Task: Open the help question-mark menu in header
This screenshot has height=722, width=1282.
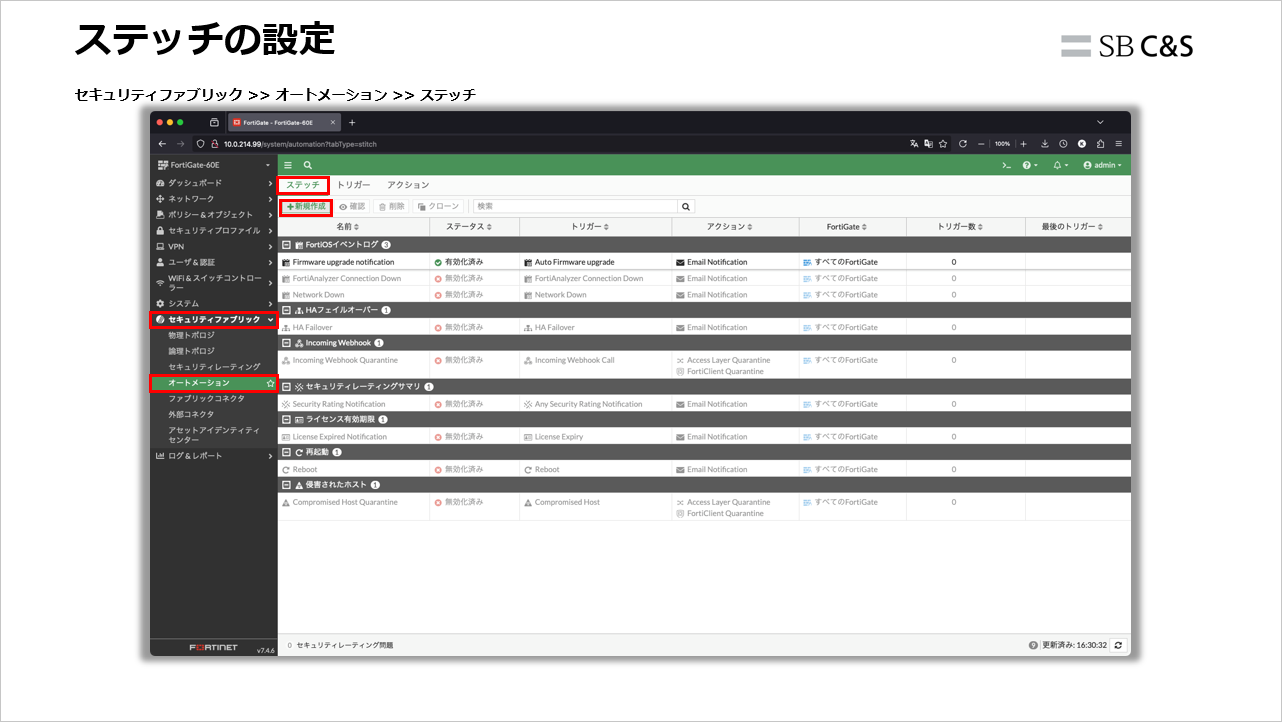Action: [1029, 165]
